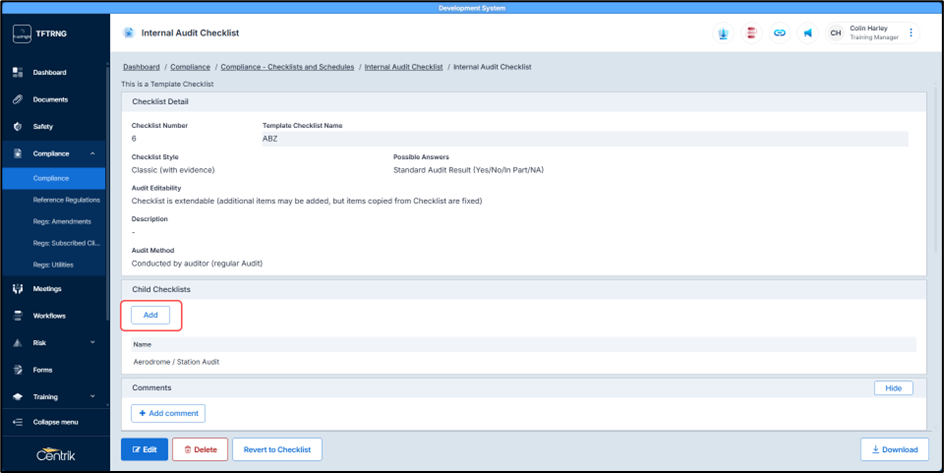
Task: Click the Compliance sidebar icon
Action: (x=18, y=153)
